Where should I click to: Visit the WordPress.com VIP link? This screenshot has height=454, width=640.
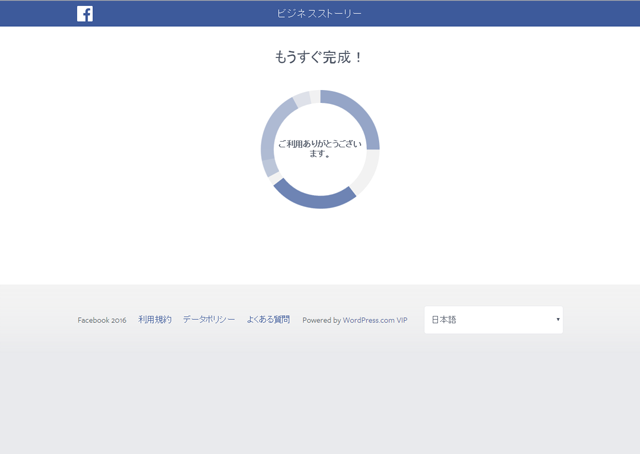click(x=375, y=320)
